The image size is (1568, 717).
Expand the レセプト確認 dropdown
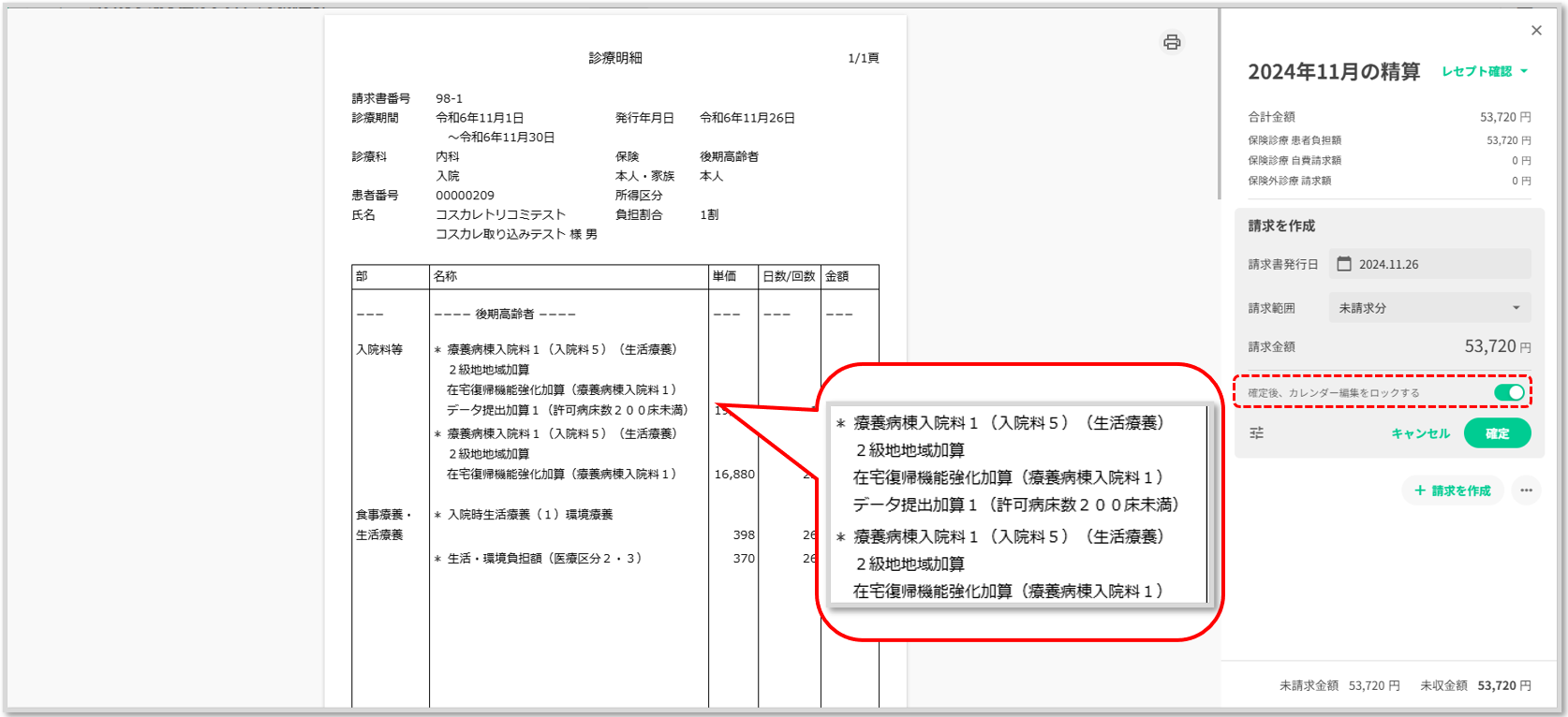1485,71
